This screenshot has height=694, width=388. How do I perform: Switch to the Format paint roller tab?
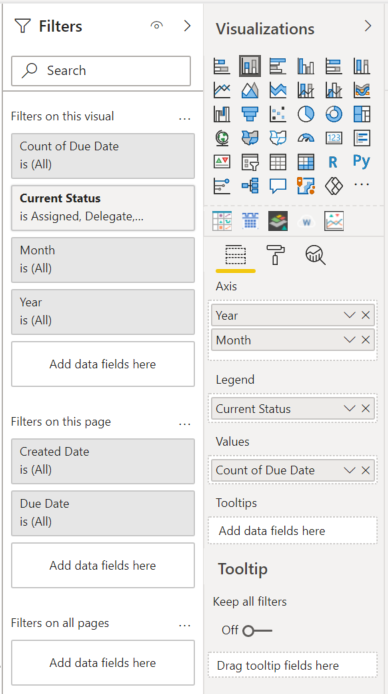click(275, 255)
